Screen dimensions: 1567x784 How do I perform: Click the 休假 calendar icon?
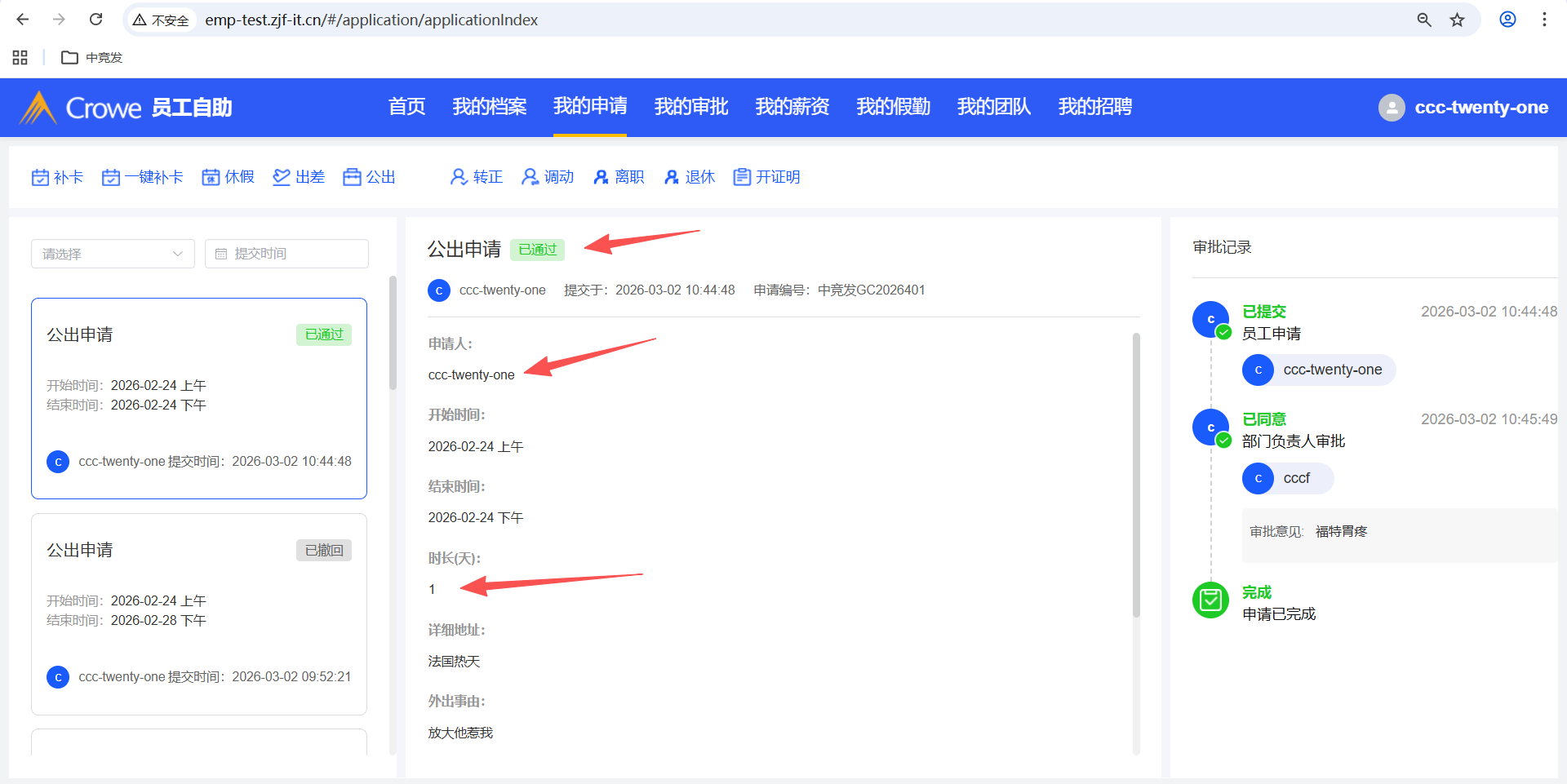point(211,177)
